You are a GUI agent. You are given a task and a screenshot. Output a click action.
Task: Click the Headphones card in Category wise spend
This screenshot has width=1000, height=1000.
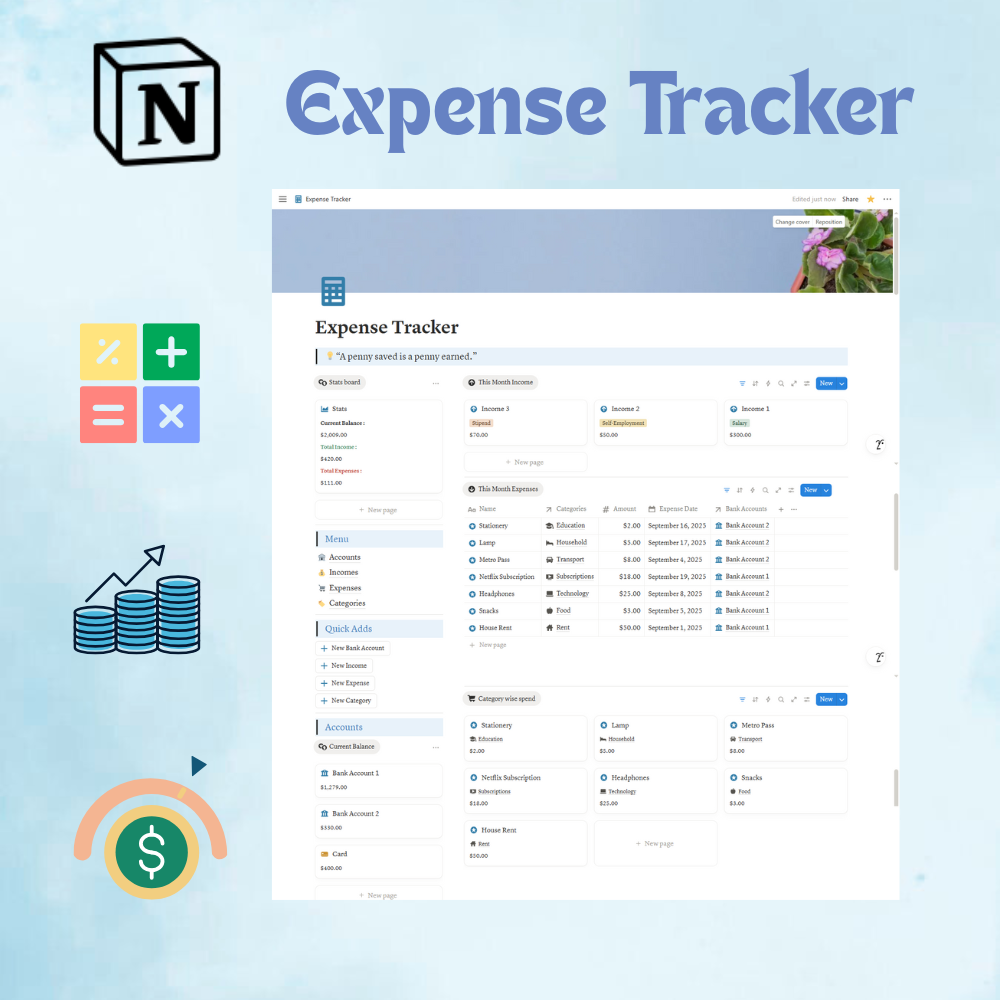pyautogui.click(x=656, y=791)
